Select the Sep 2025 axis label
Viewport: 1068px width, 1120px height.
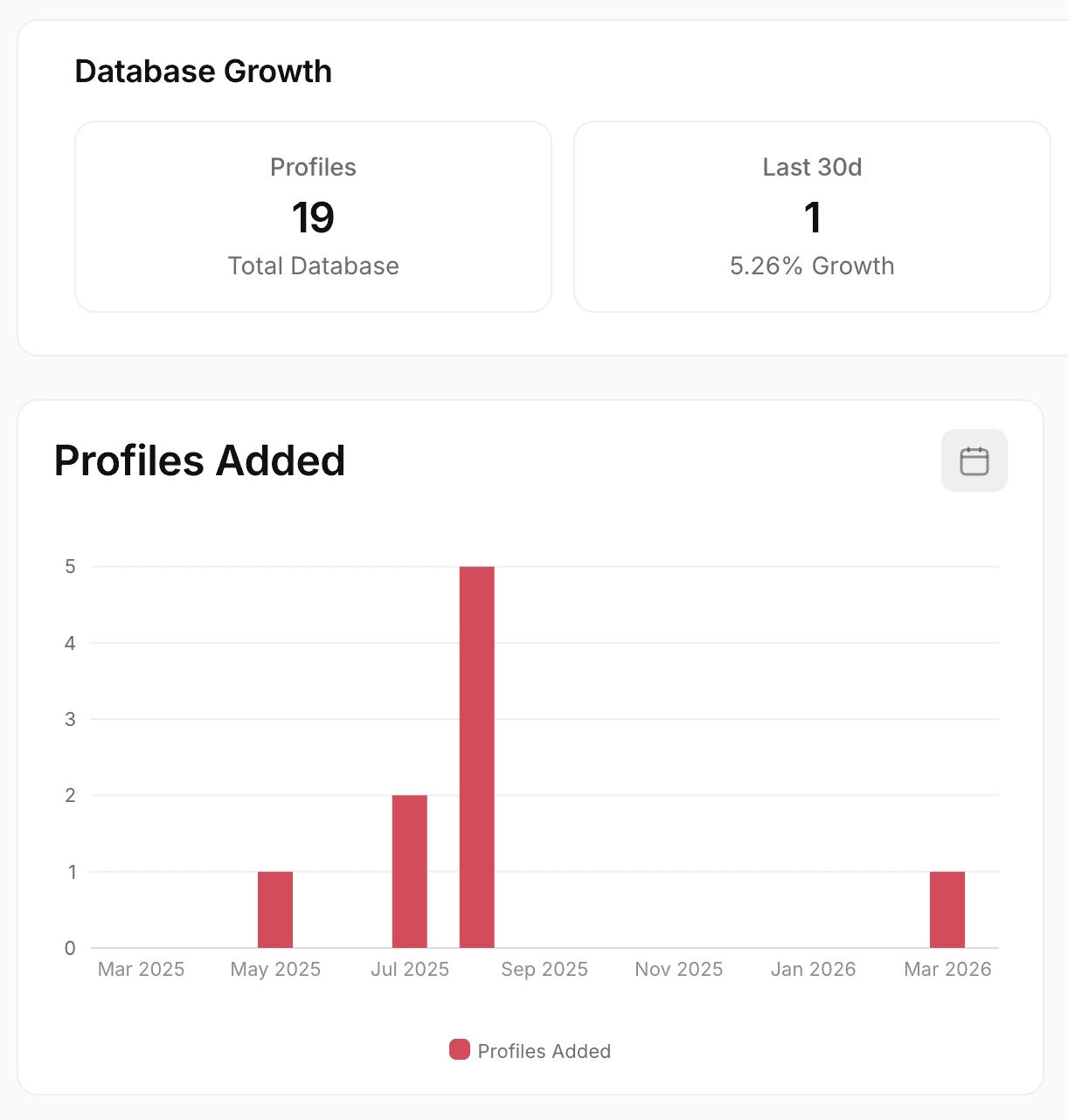click(544, 969)
